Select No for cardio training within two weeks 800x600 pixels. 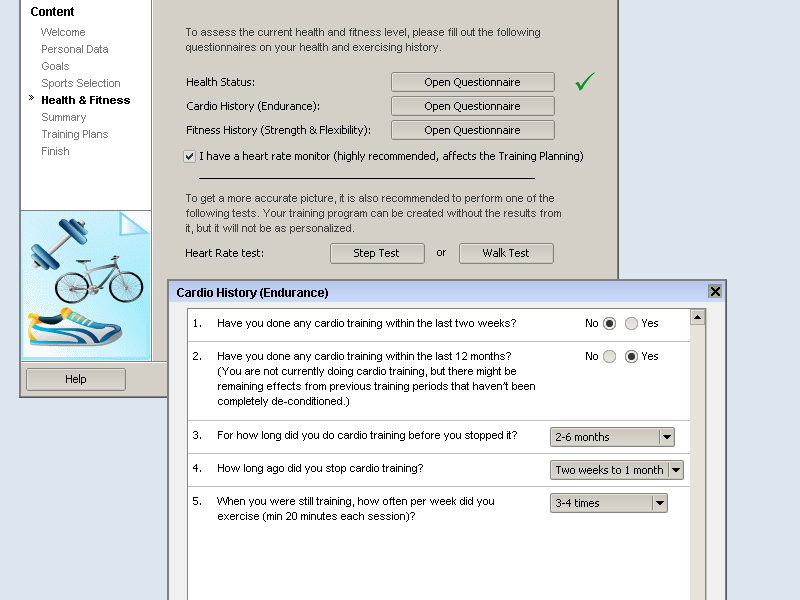click(x=610, y=324)
